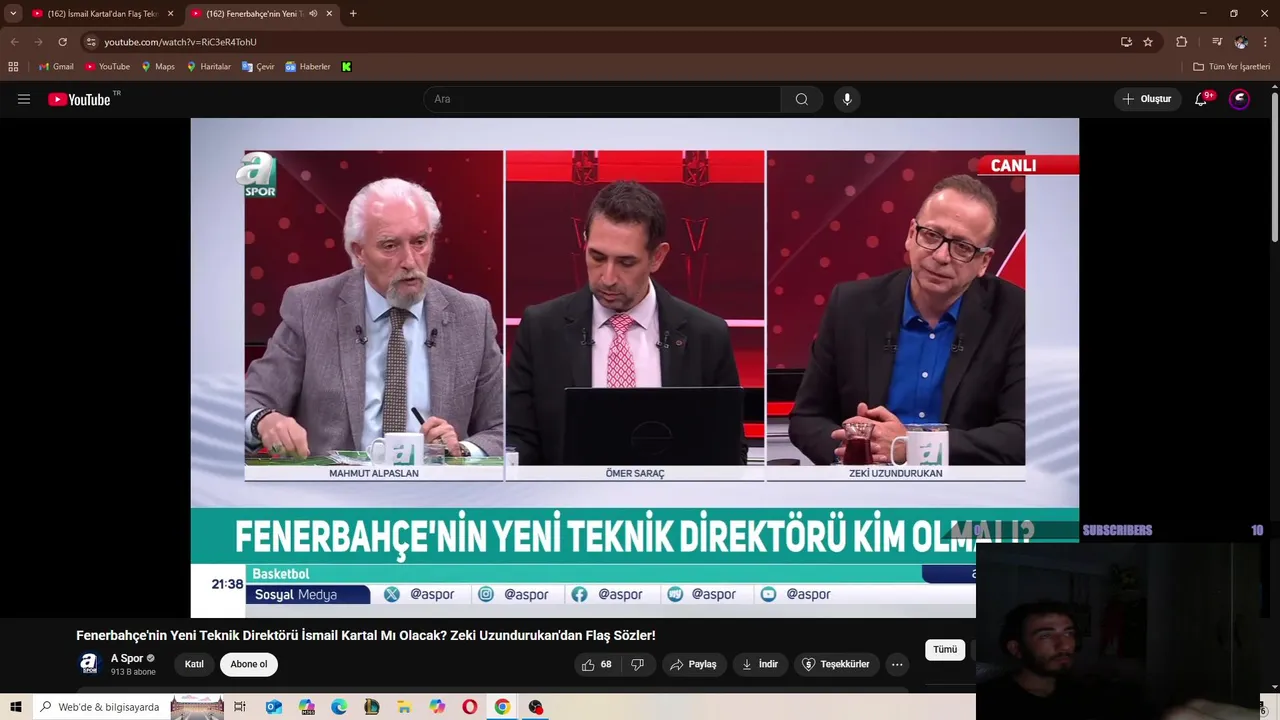Send thanks with Teşekkürler button
Screen dimensions: 1280x720
point(837,664)
